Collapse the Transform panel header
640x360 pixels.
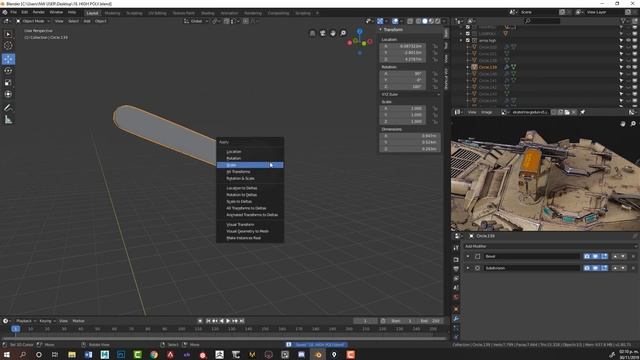click(392, 29)
